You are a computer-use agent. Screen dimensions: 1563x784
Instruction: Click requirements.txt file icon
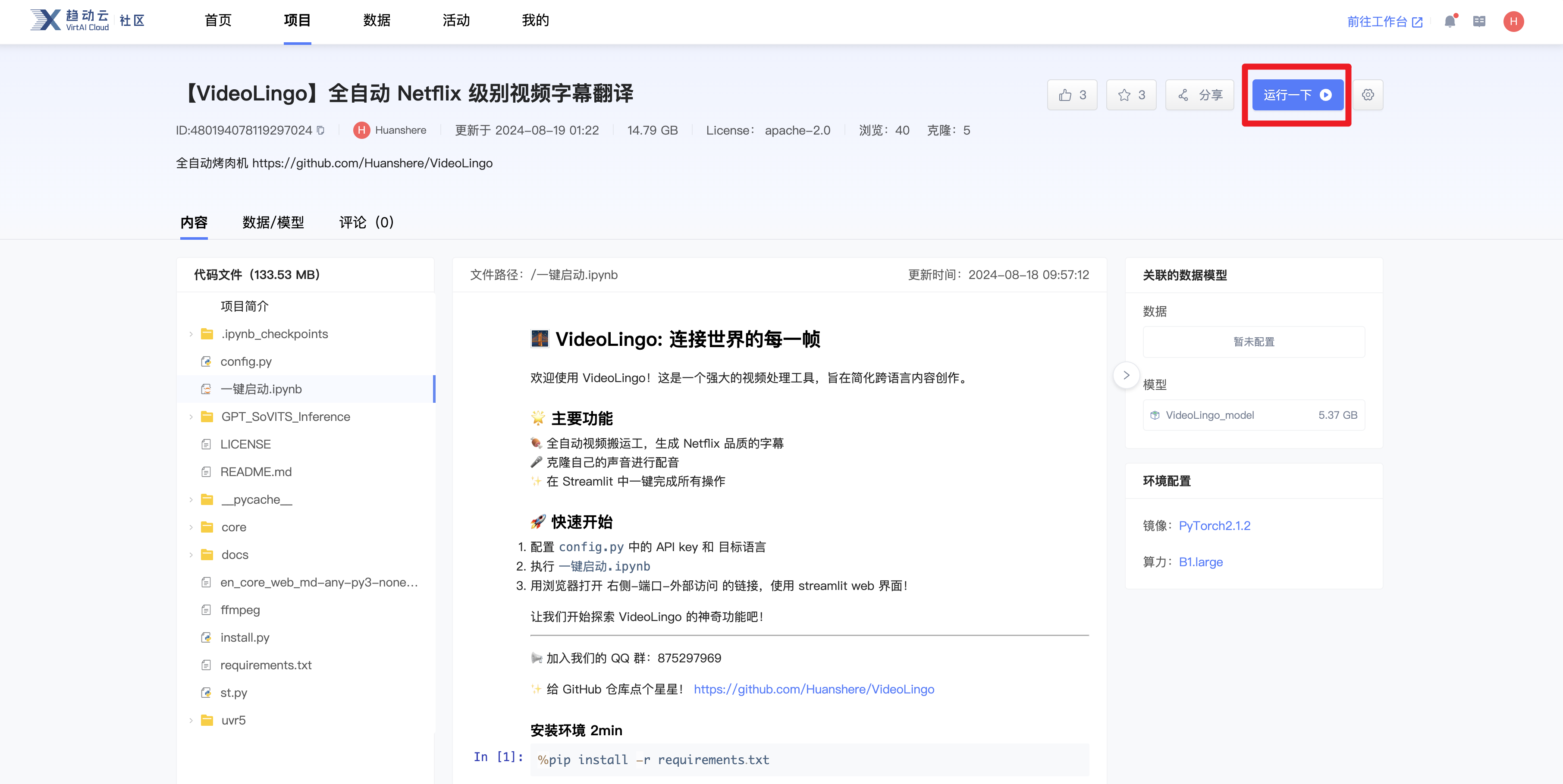206,665
